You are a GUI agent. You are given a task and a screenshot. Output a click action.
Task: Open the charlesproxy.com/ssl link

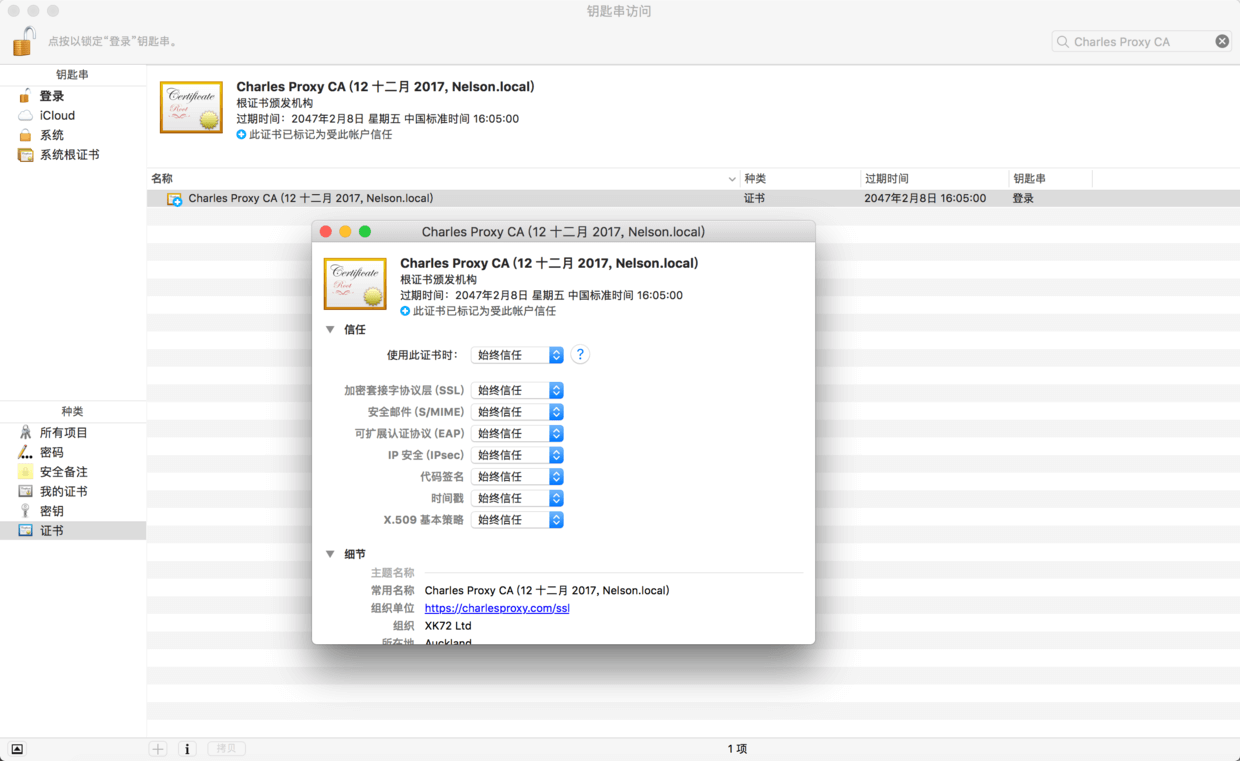[497, 608]
